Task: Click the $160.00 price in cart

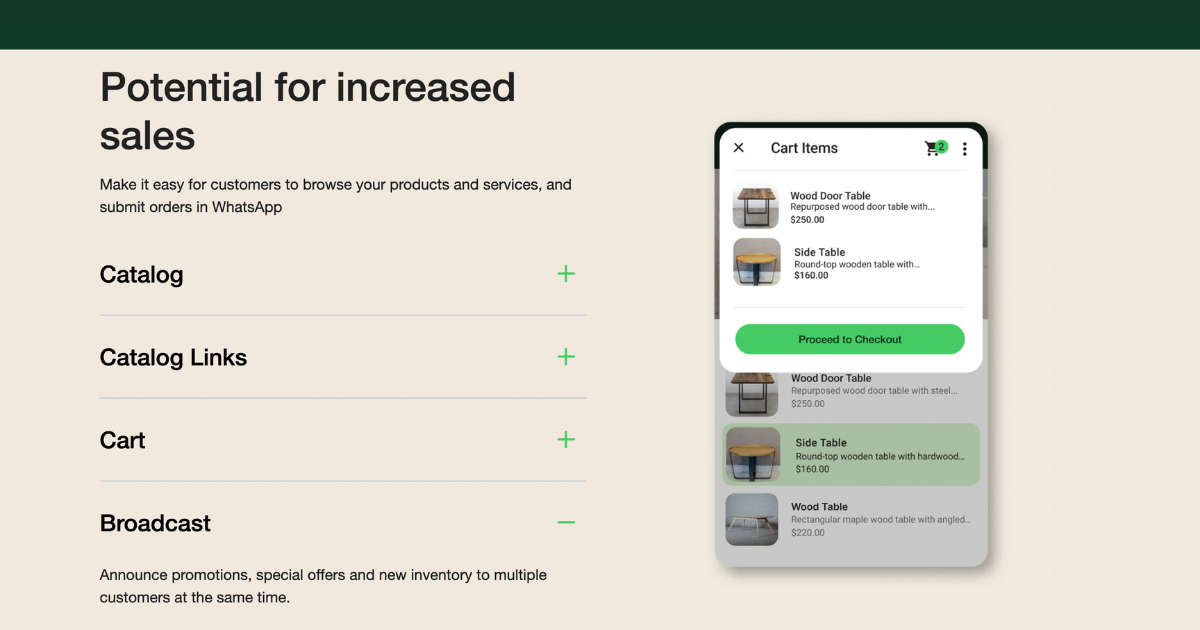Action: (811, 275)
